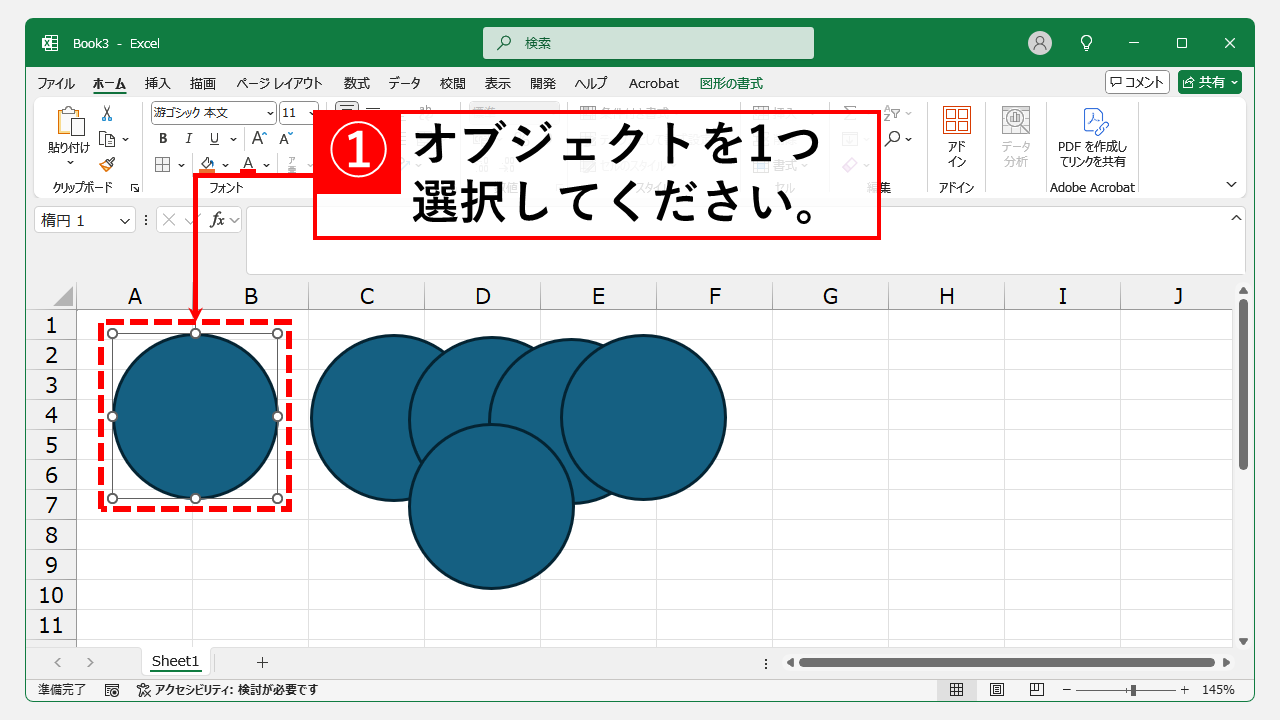Switch to Normal view
Image resolution: width=1280 pixels, height=720 pixels.
(957, 690)
